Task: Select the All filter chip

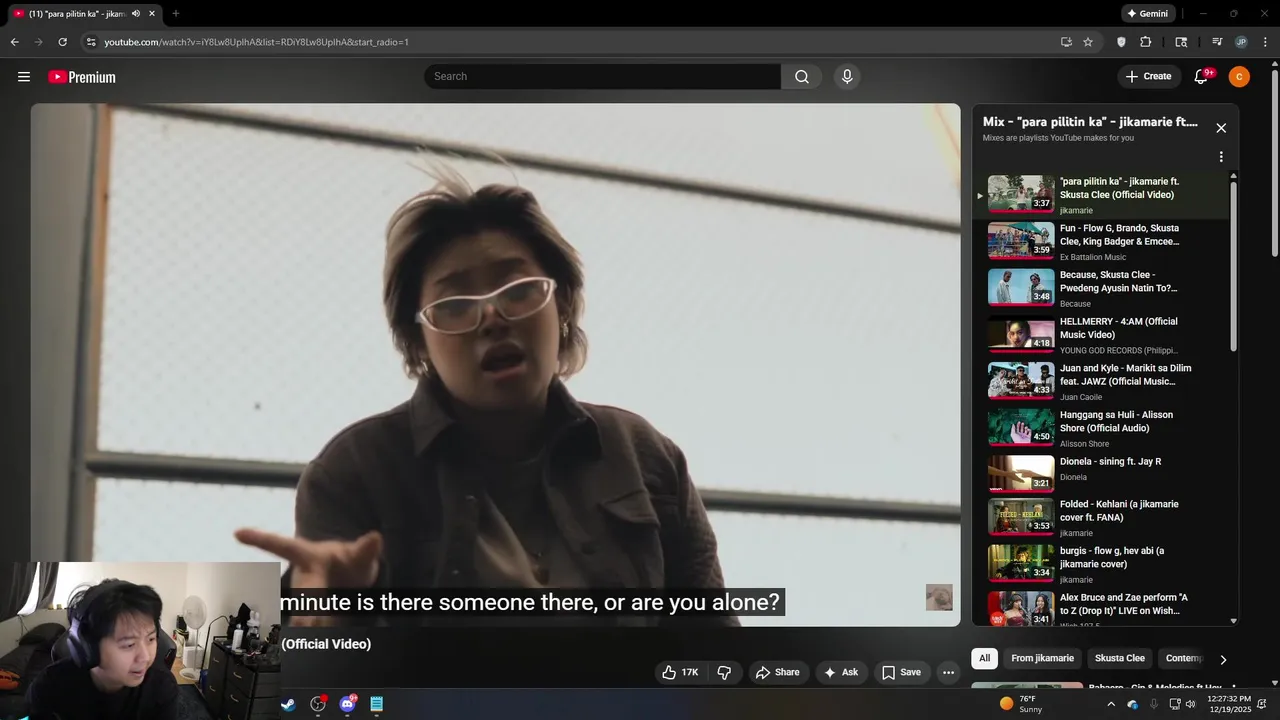Action: (985, 658)
